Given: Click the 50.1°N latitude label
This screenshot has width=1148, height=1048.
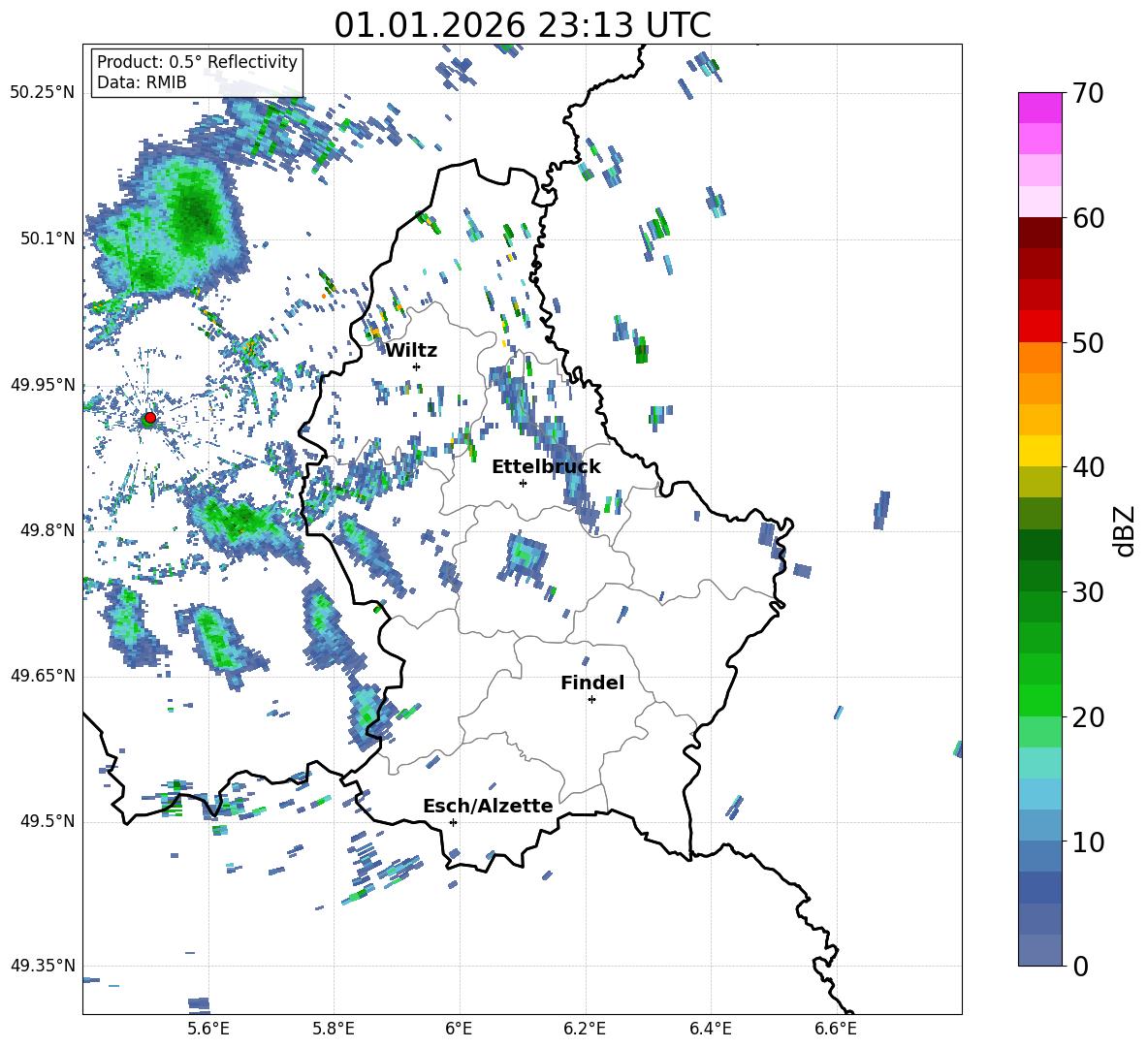Looking at the screenshot, I should coord(48,238).
